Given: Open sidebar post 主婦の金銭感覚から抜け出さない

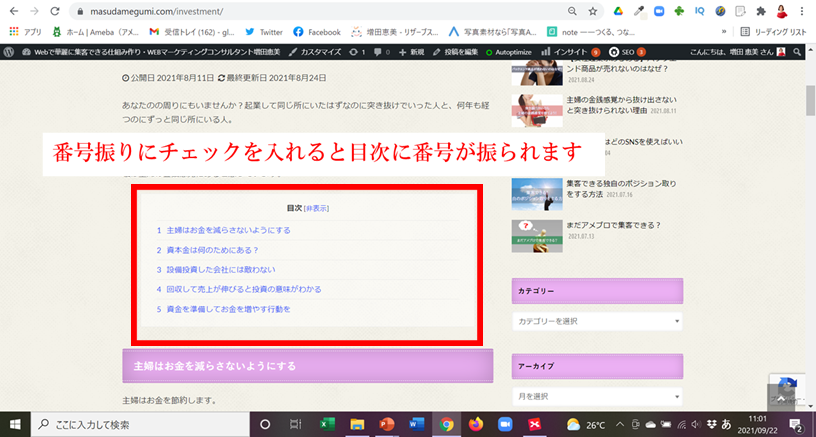Looking at the screenshot, I should click(x=621, y=104).
